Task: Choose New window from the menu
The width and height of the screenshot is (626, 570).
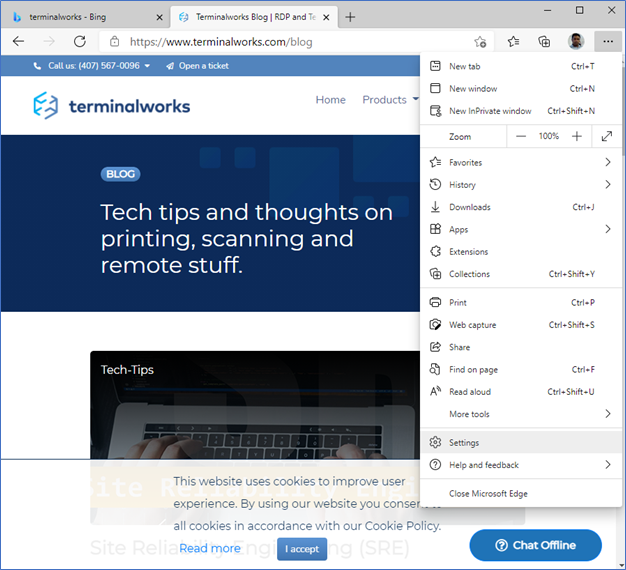Action: pyautogui.click(x=521, y=89)
